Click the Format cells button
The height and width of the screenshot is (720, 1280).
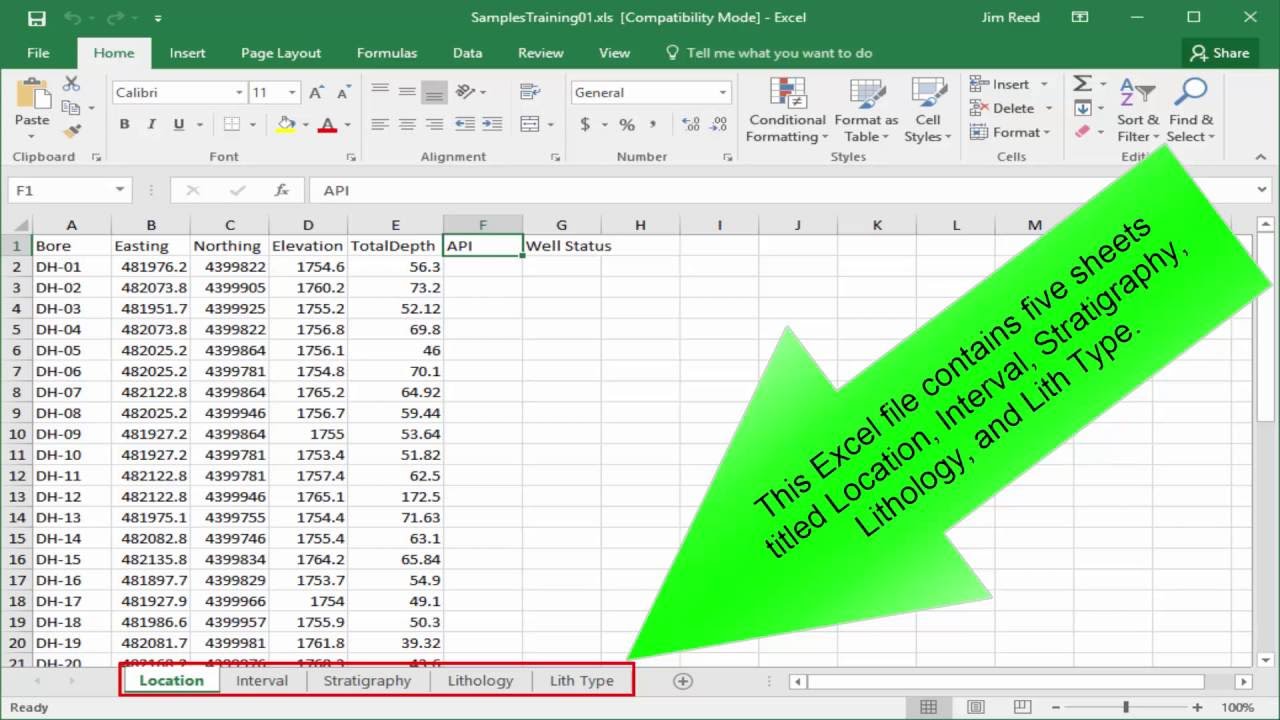(1010, 132)
